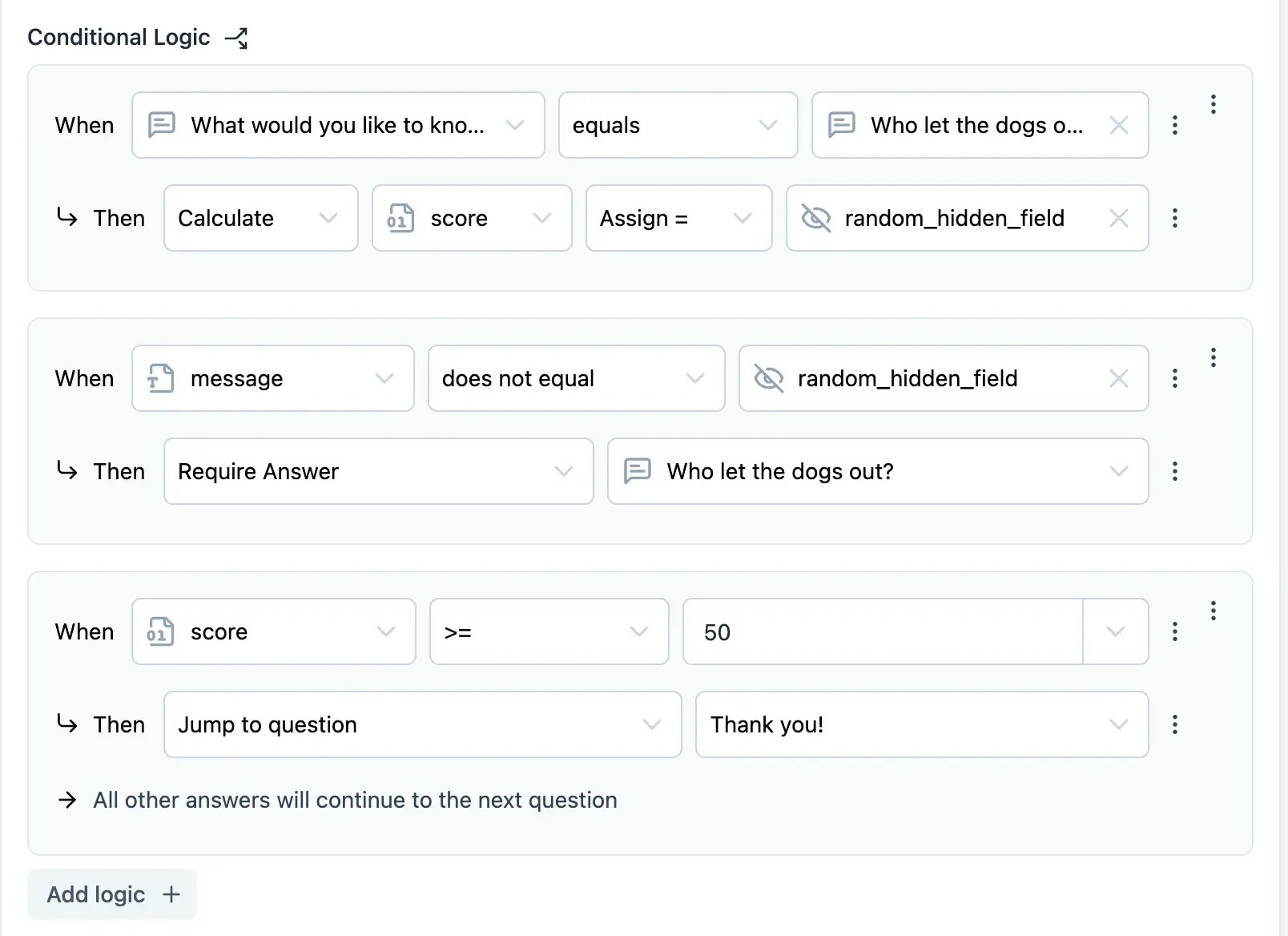Open second rule block's three-dot menu
The width and height of the screenshot is (1288, 936).
(x=1214, y=357)
